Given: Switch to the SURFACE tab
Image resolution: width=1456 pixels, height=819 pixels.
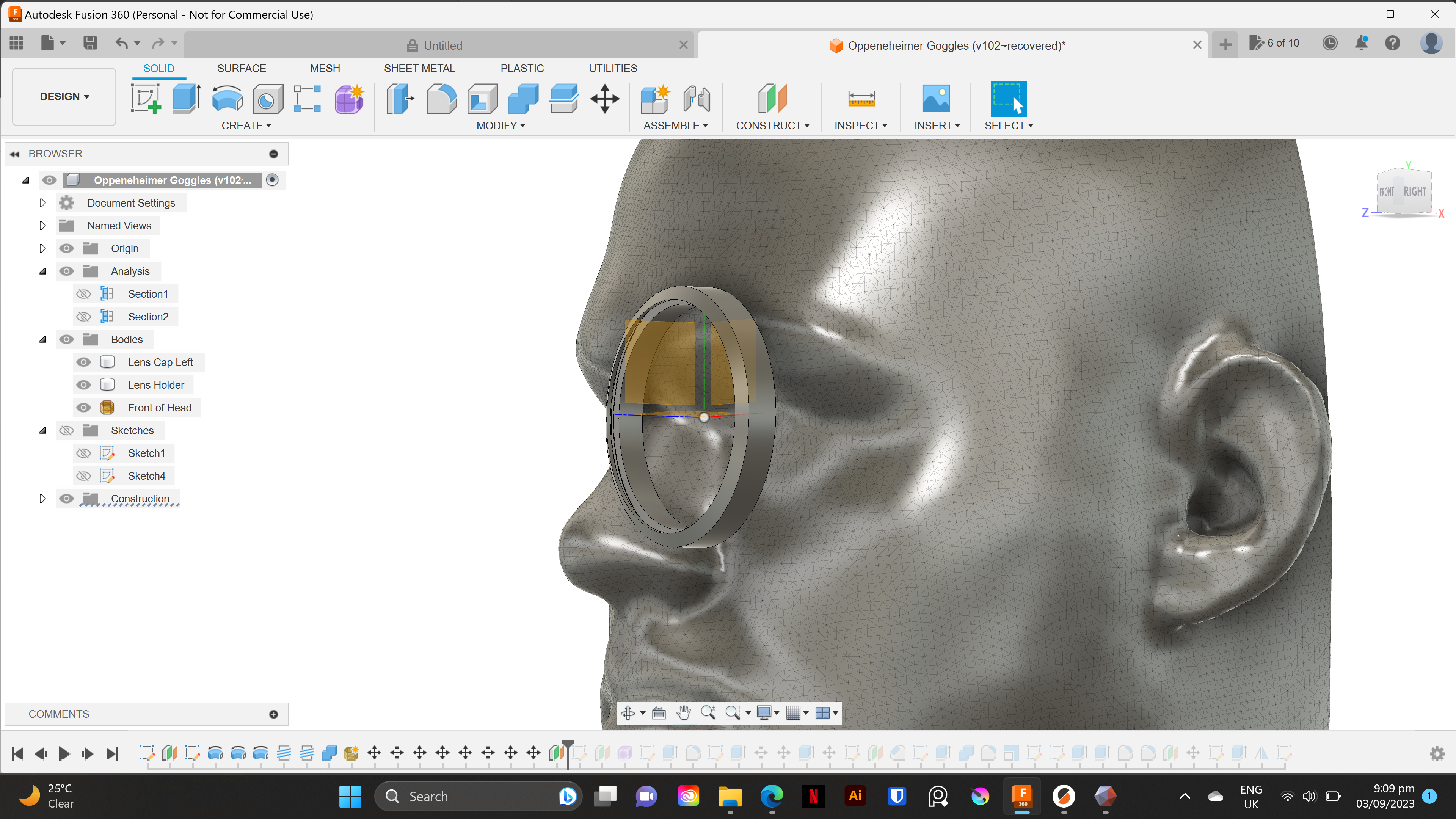Looking at the screenshot, I should (242, 68).
